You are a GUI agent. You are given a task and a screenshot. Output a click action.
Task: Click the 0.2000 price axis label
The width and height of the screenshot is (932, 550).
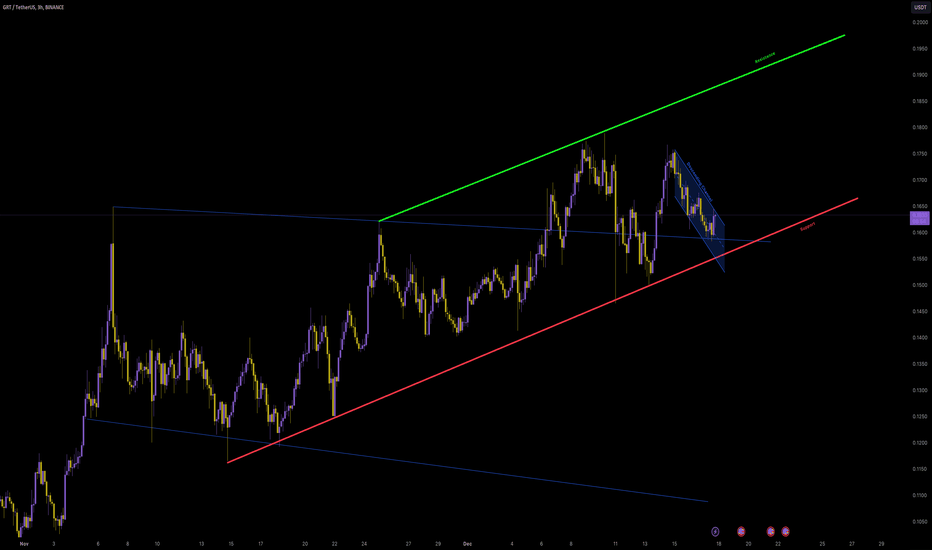tap(920, 23)
